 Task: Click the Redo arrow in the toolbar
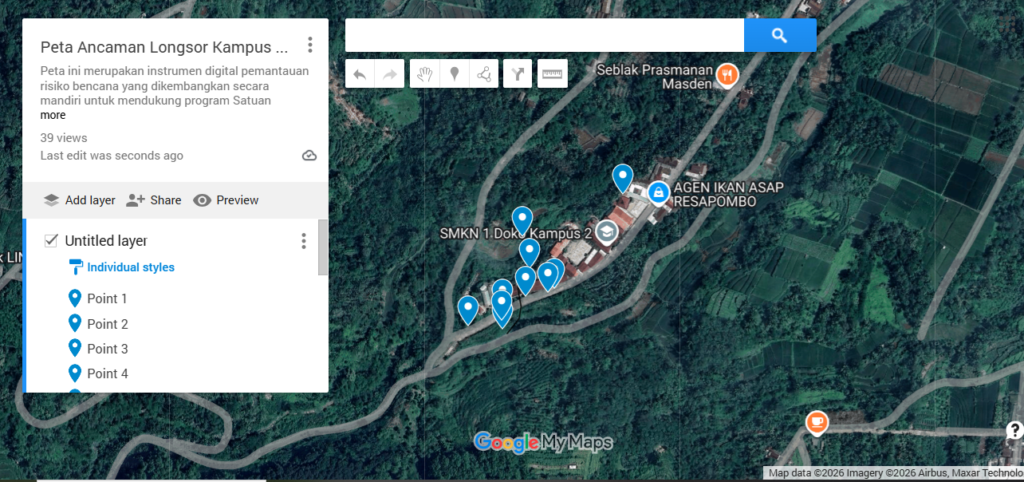click(x=389, y=74)
